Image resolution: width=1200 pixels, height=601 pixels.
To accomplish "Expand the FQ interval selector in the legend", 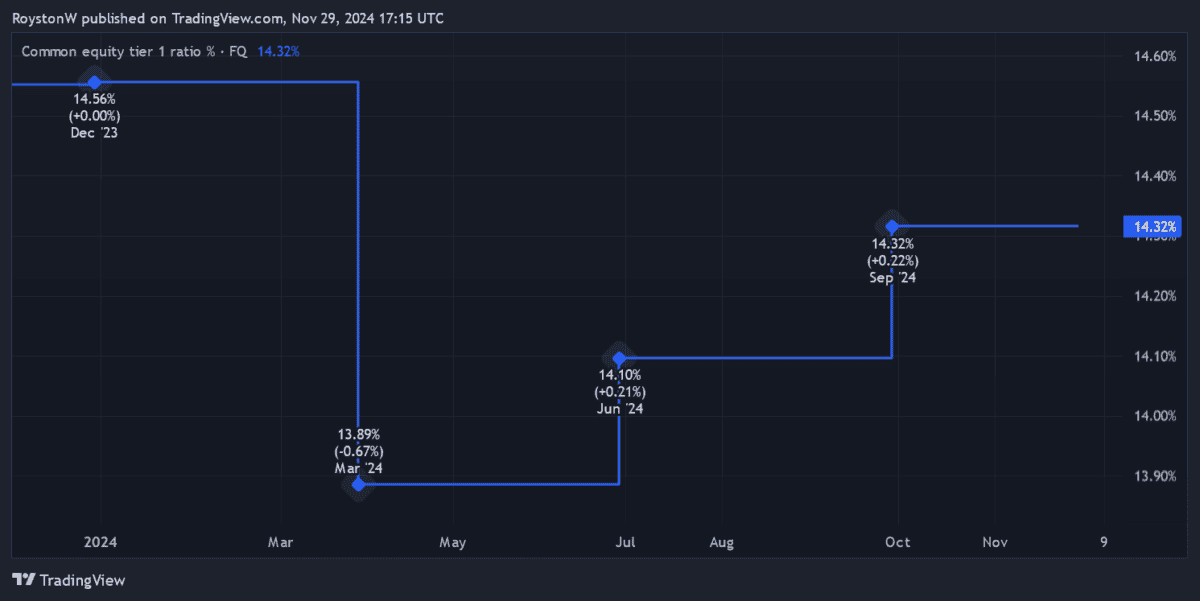I will pos(239,51).
